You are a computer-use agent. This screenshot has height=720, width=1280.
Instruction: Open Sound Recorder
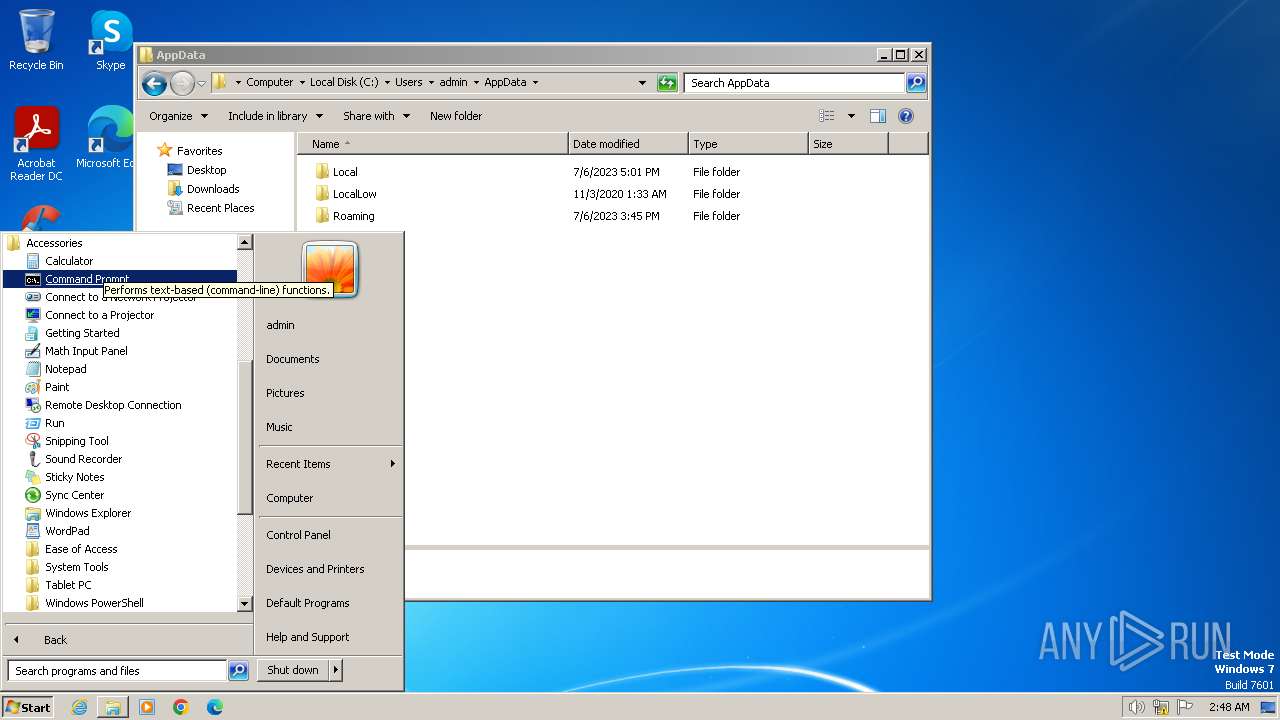83,459
